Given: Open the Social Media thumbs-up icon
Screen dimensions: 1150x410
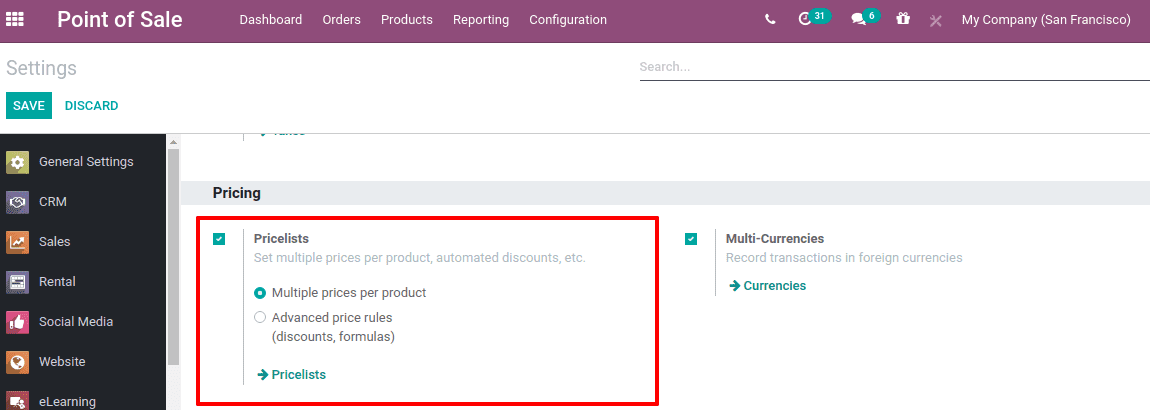Looking at the screenshot, I should tap(17, 322).
